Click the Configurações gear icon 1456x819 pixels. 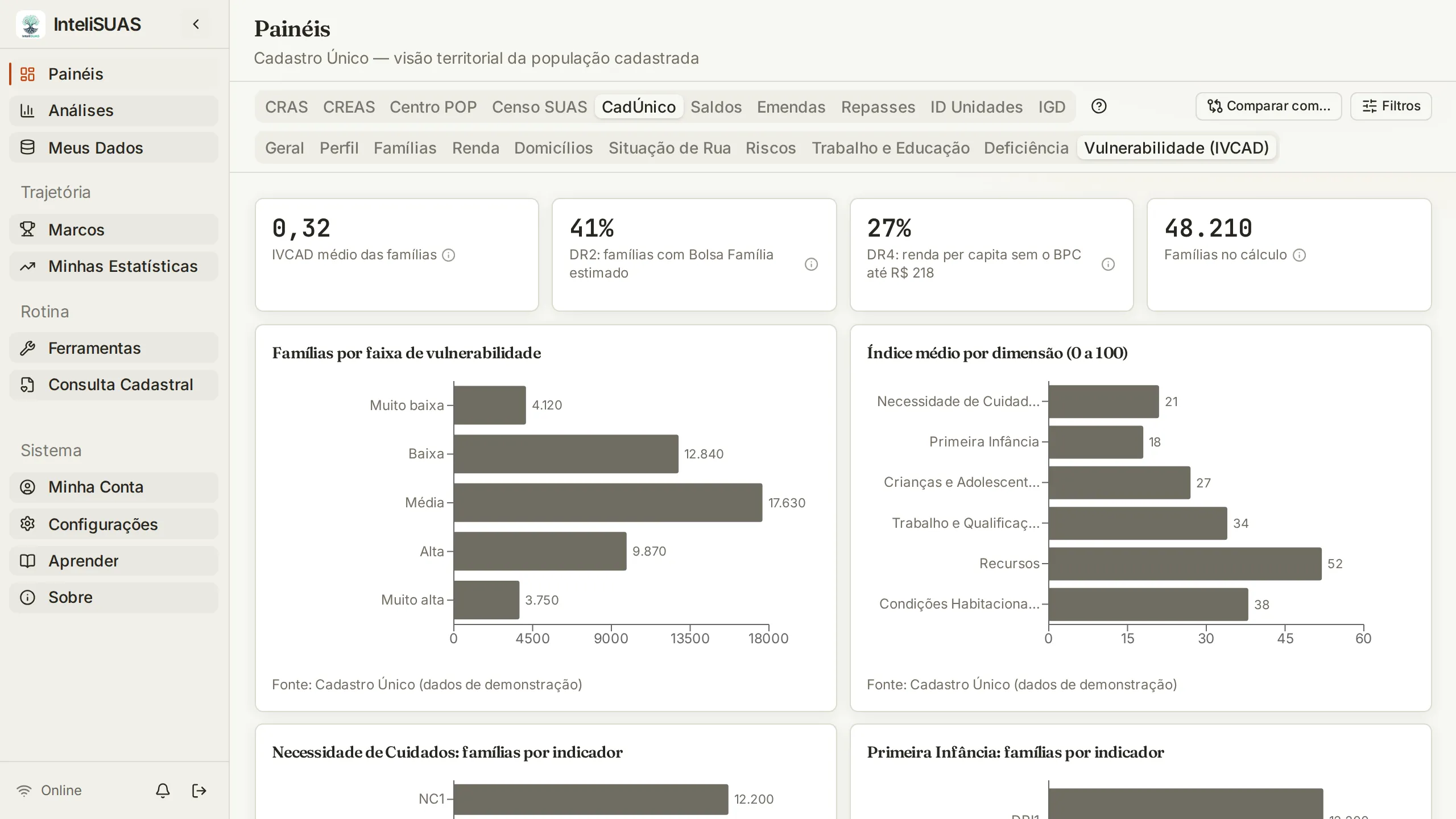(x=27, y=524)
